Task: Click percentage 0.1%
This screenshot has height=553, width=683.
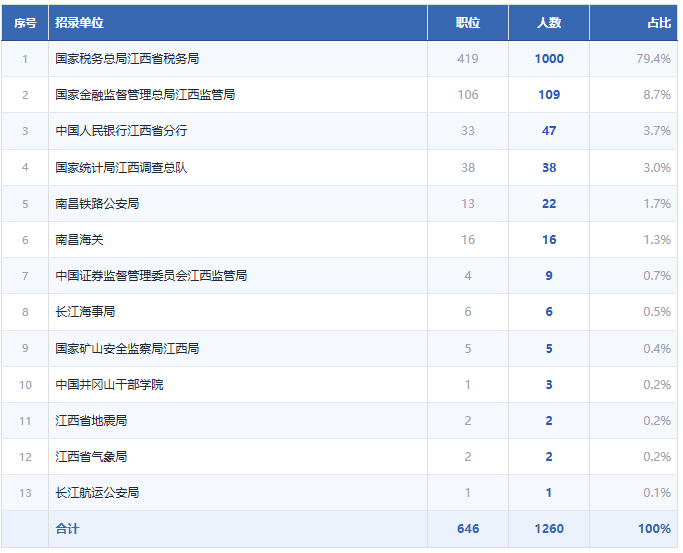Action: click(657, 493)
